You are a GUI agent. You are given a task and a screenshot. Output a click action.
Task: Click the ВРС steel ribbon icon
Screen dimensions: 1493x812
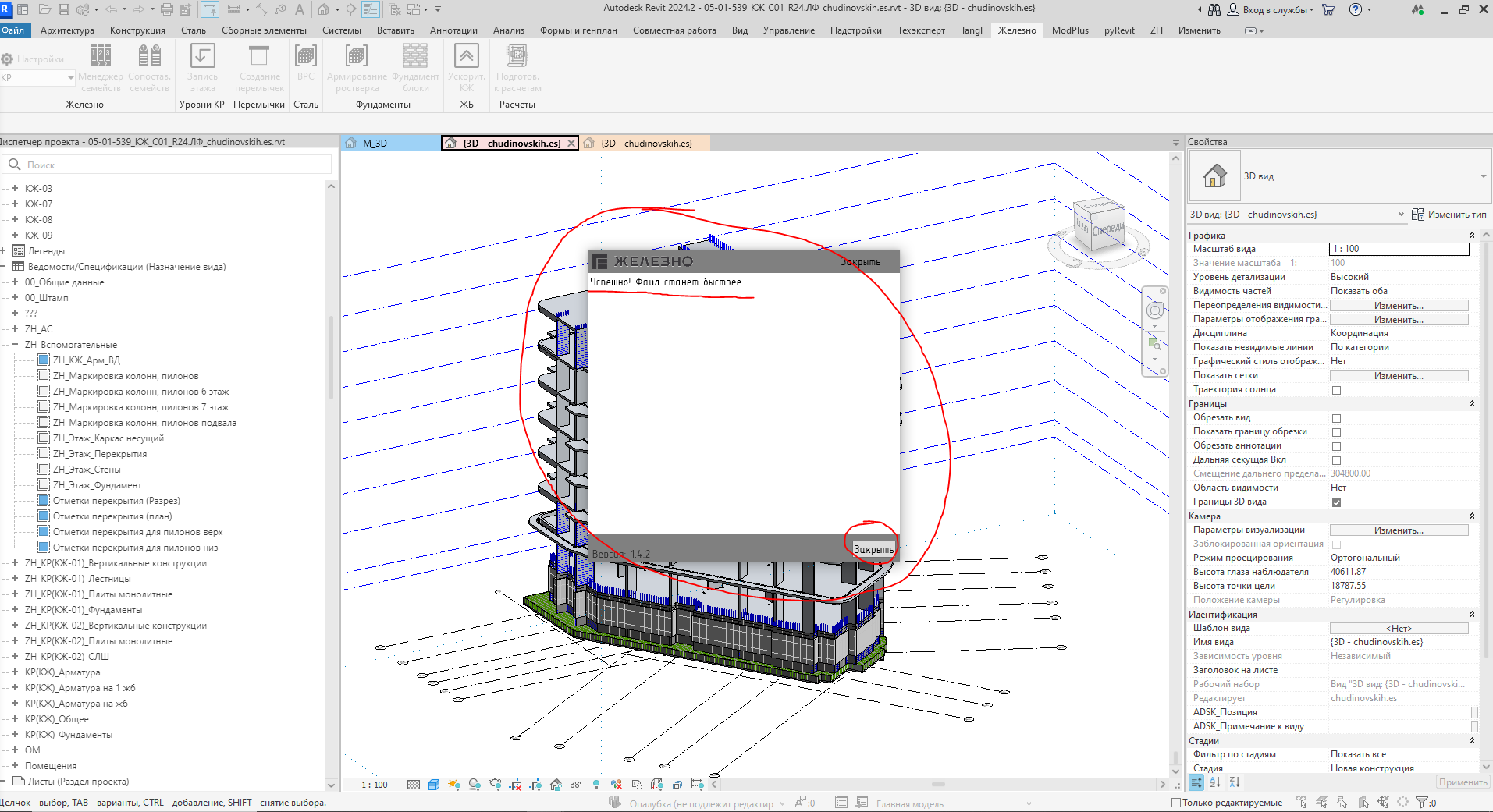tap(306, 55)
